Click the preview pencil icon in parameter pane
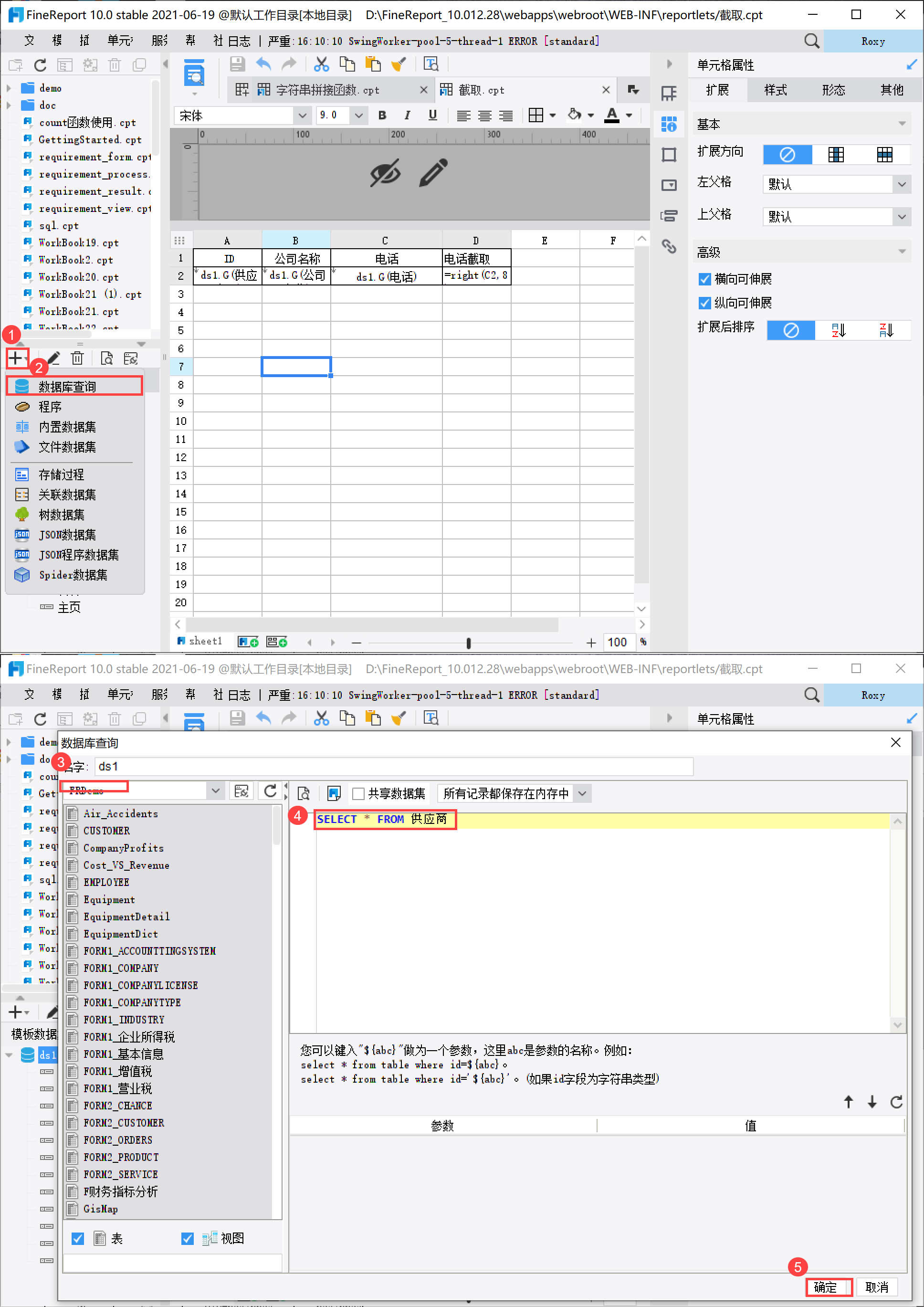 click(433, 173)
